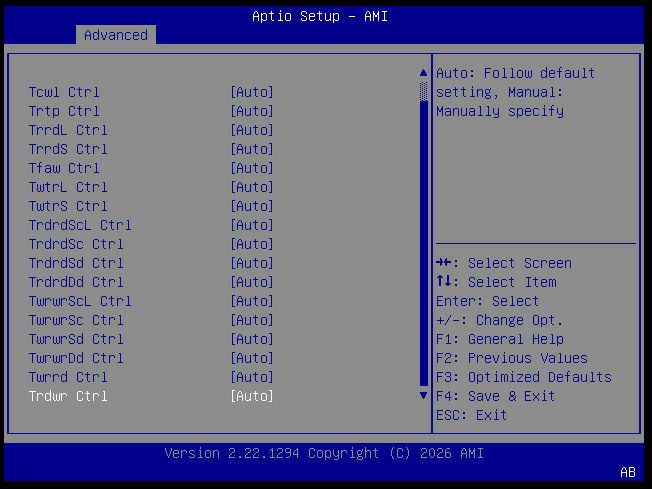Open the TrdrdDd Ctrl [Auto] value
This screenshot has width=652, height=489.
point(252,282)
